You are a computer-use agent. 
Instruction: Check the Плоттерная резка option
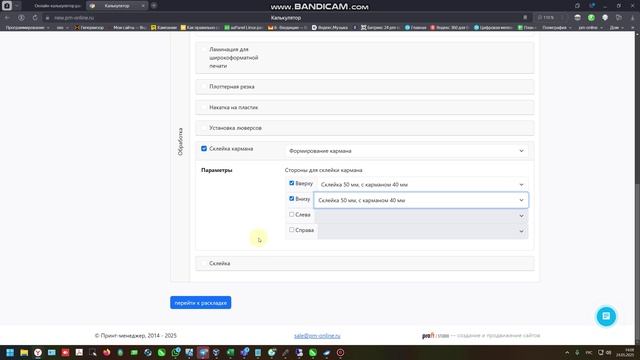click(204, 87)
